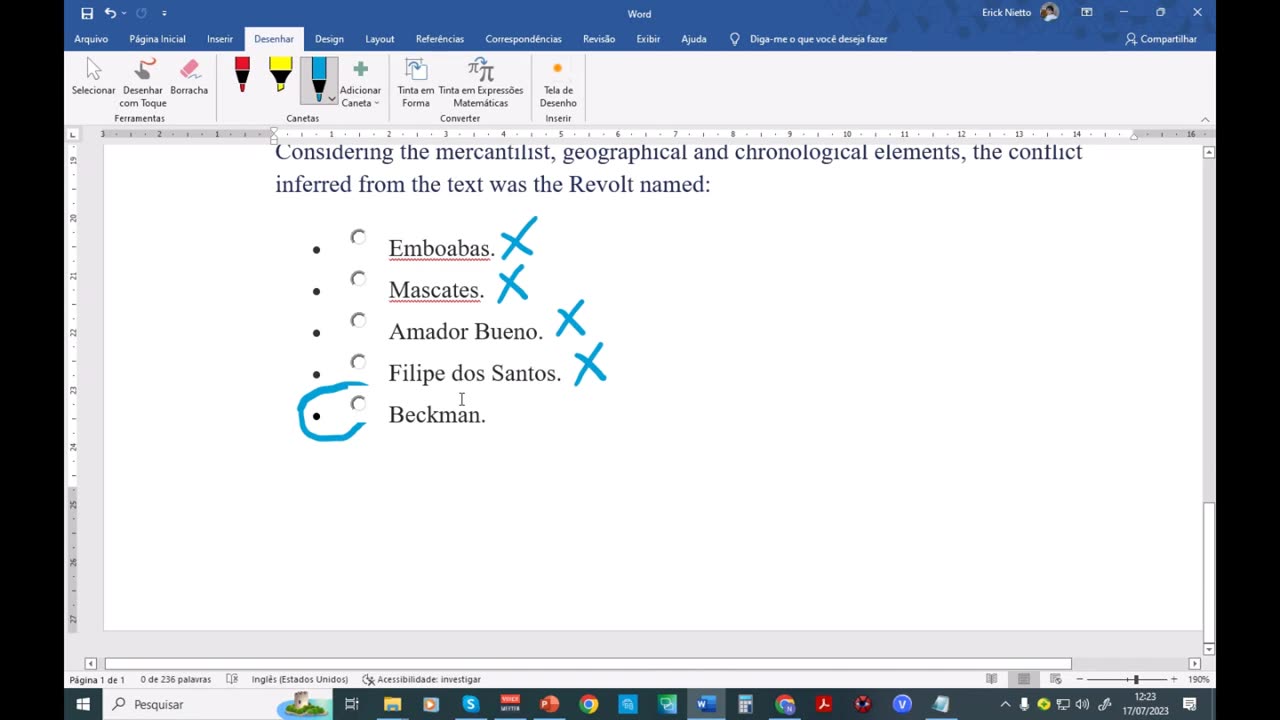Collapse the ribbon with the chevron
1280x720 pixels.
click(1205, 119)
